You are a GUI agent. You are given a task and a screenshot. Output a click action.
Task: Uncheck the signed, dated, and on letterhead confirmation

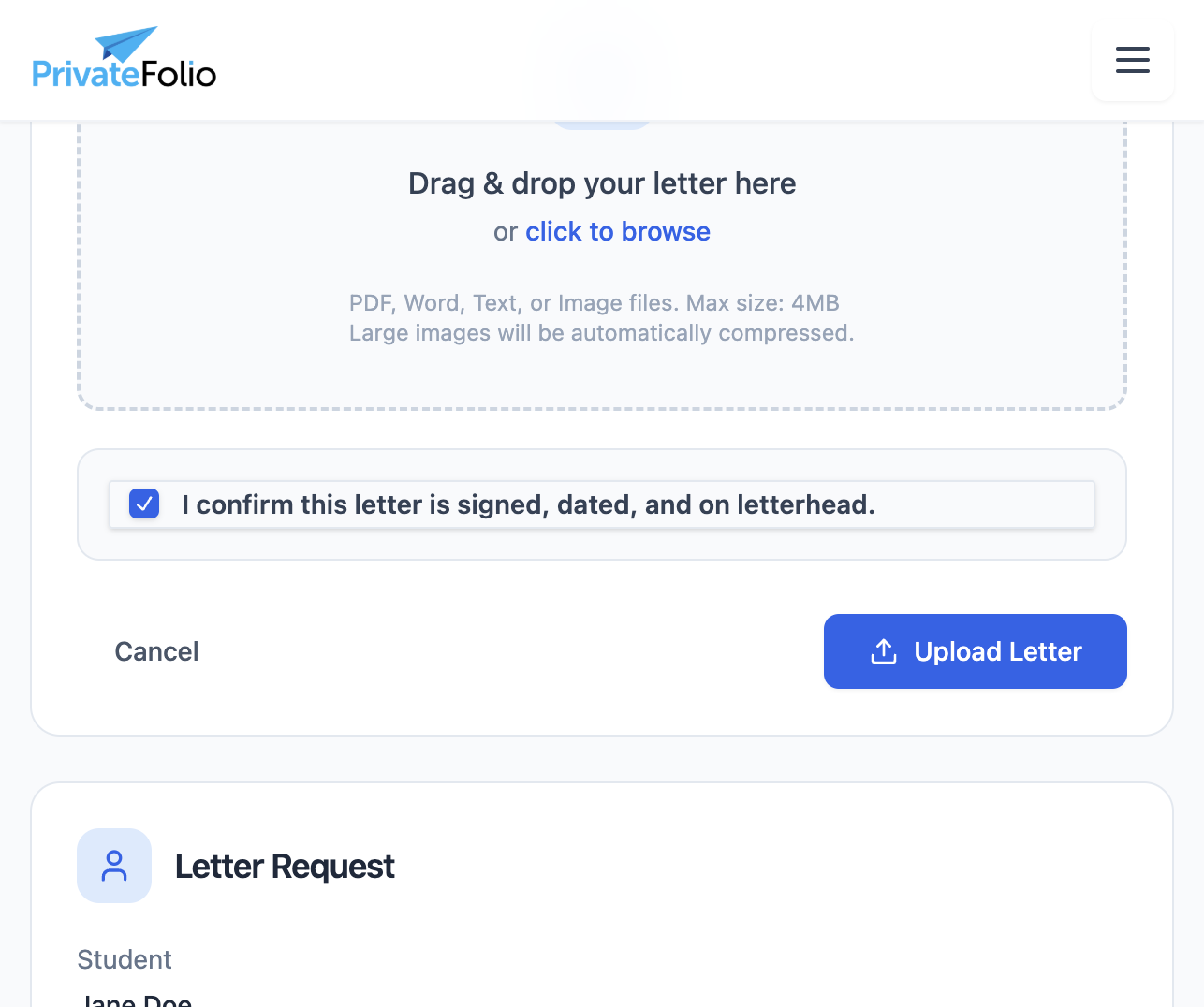tap(144, 503)
